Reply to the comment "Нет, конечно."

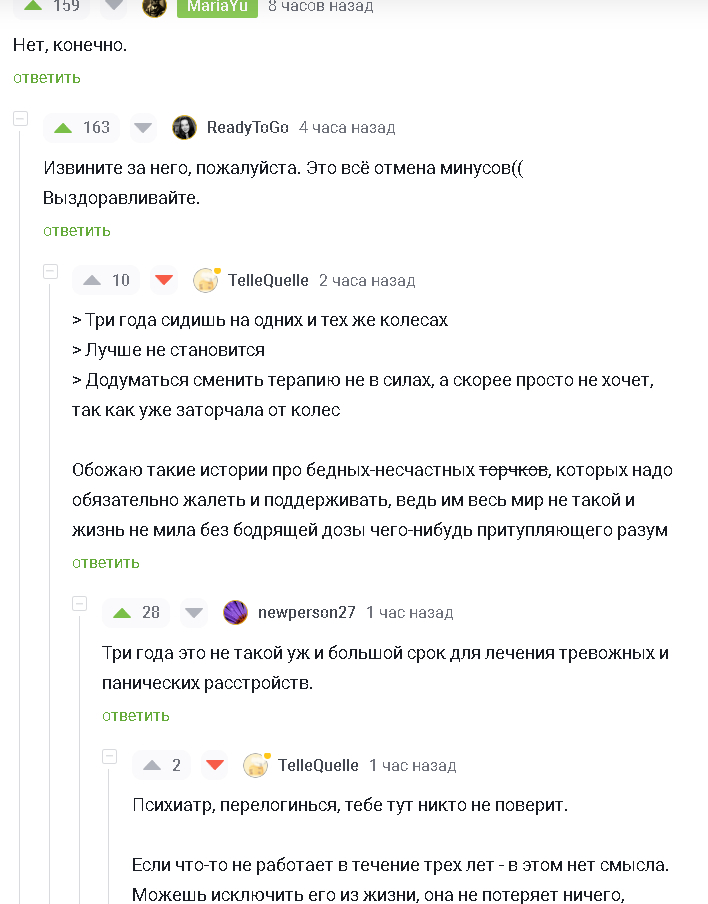coord(46,78)
